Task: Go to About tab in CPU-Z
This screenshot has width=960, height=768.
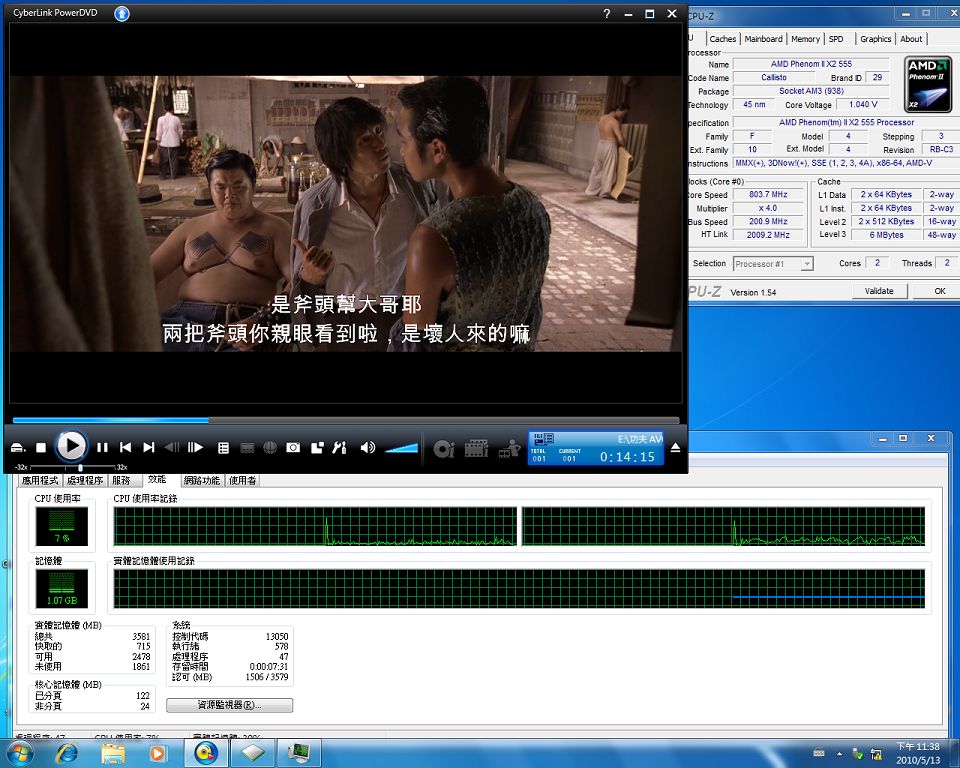Action: pyautogui.click(x=911, y=39)
